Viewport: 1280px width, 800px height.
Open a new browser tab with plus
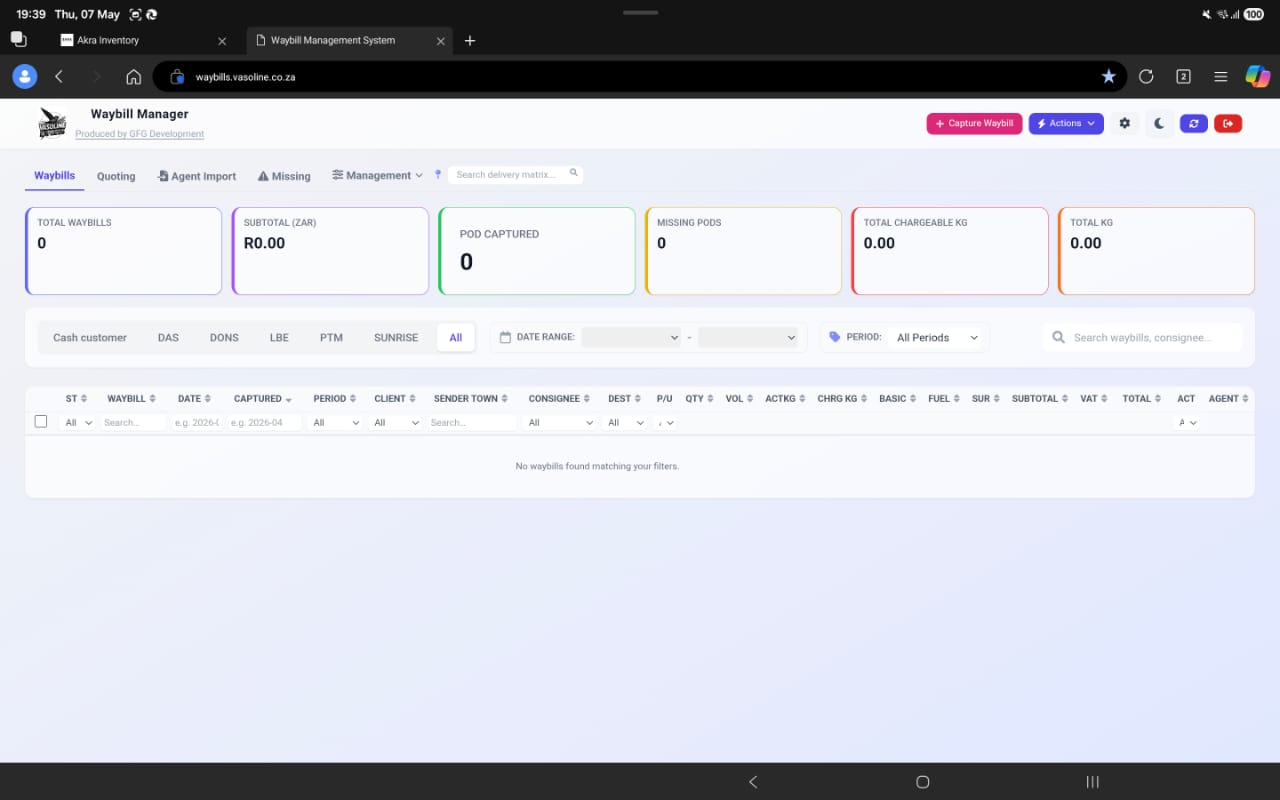click(x=470, y=40)
